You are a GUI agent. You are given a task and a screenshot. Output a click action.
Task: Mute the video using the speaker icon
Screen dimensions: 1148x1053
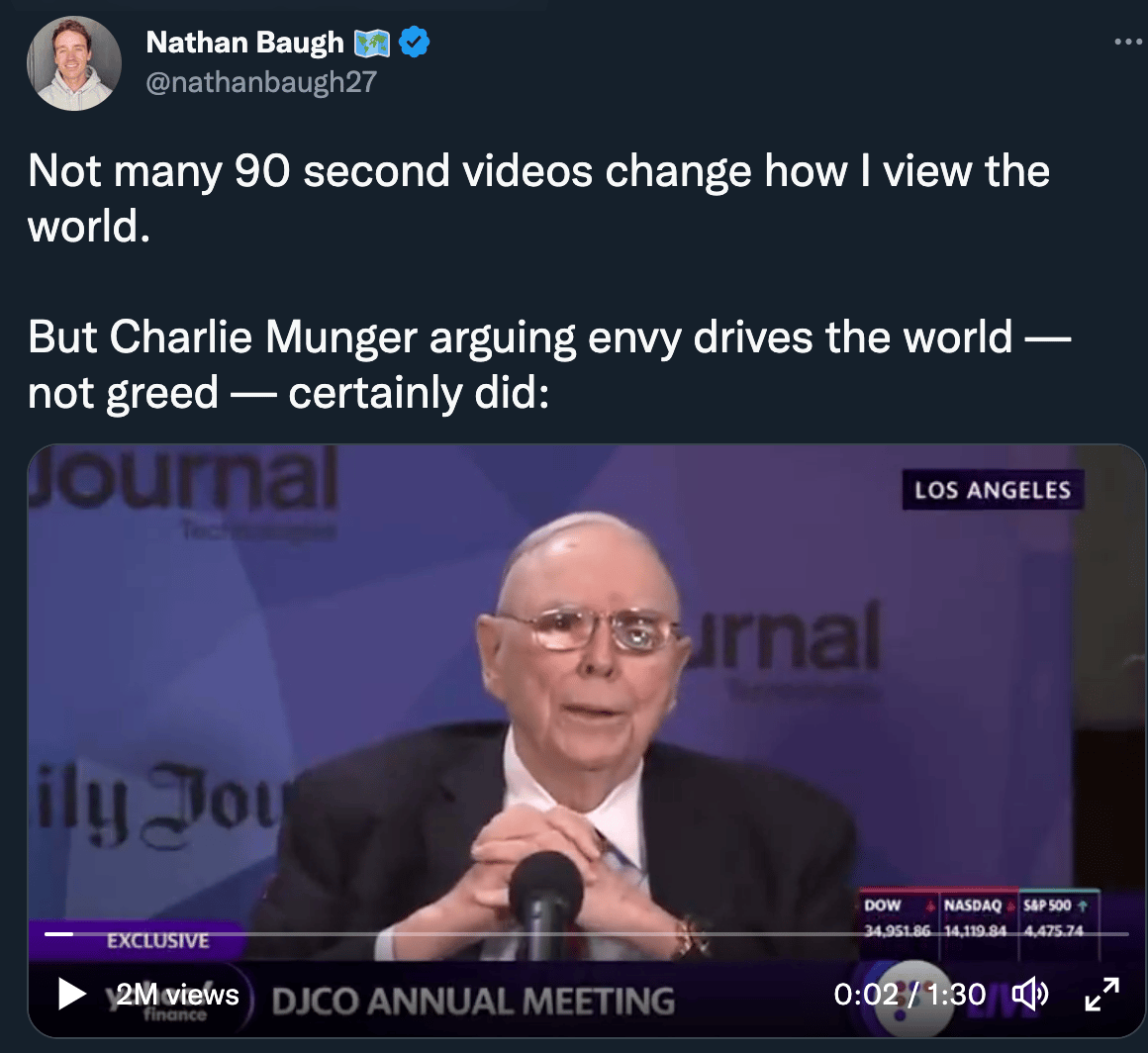(1030, 995)
